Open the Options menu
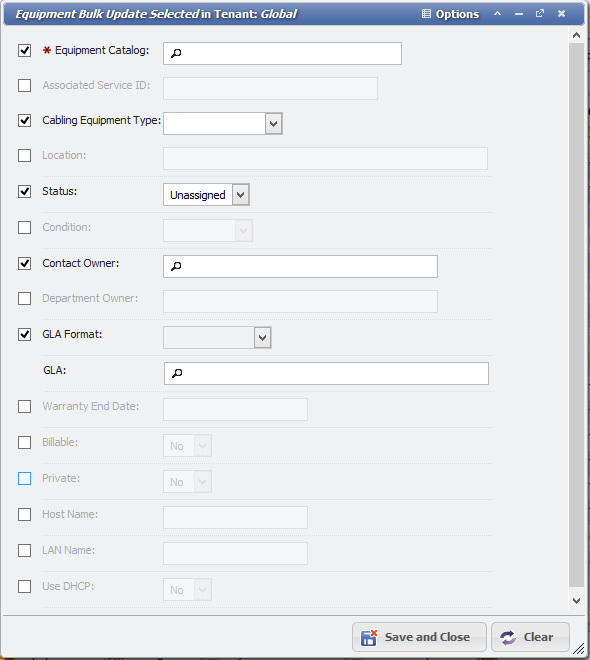The image size is (590, 660). point(450,14)
